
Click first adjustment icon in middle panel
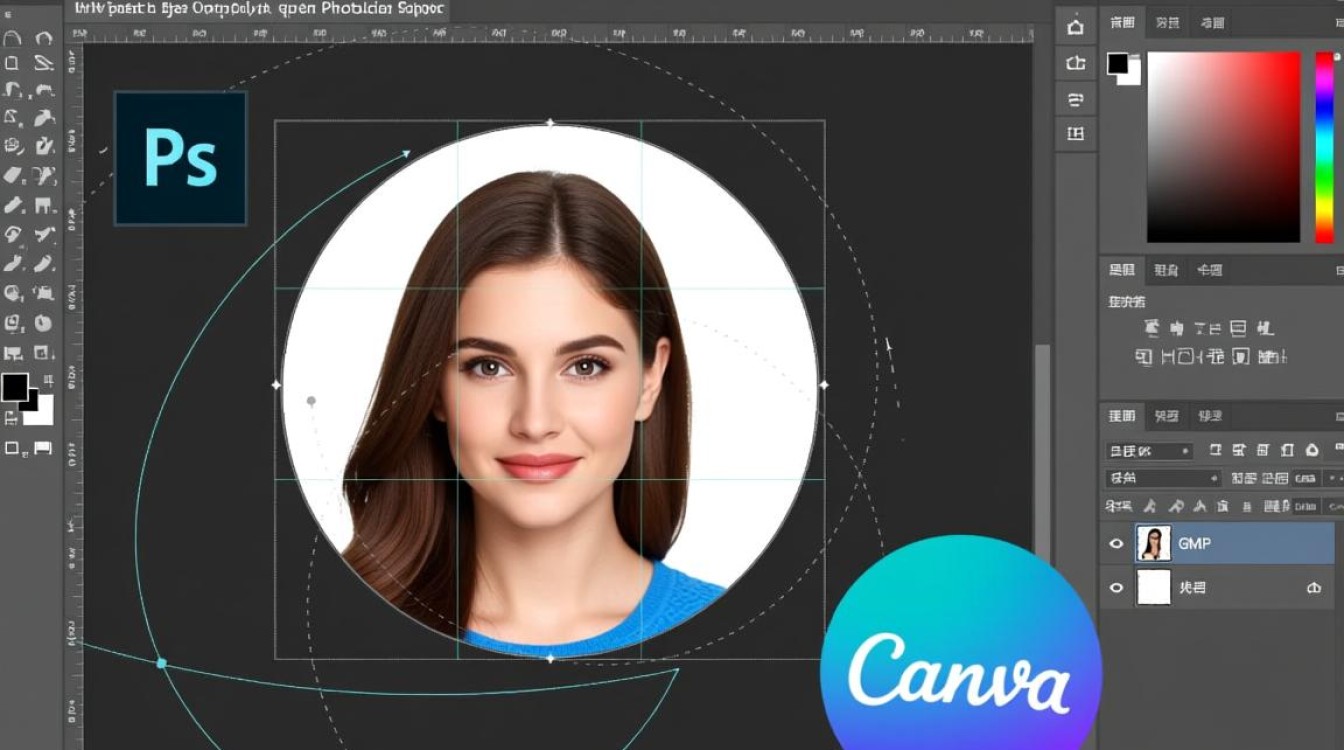[x=1150, y=328]
